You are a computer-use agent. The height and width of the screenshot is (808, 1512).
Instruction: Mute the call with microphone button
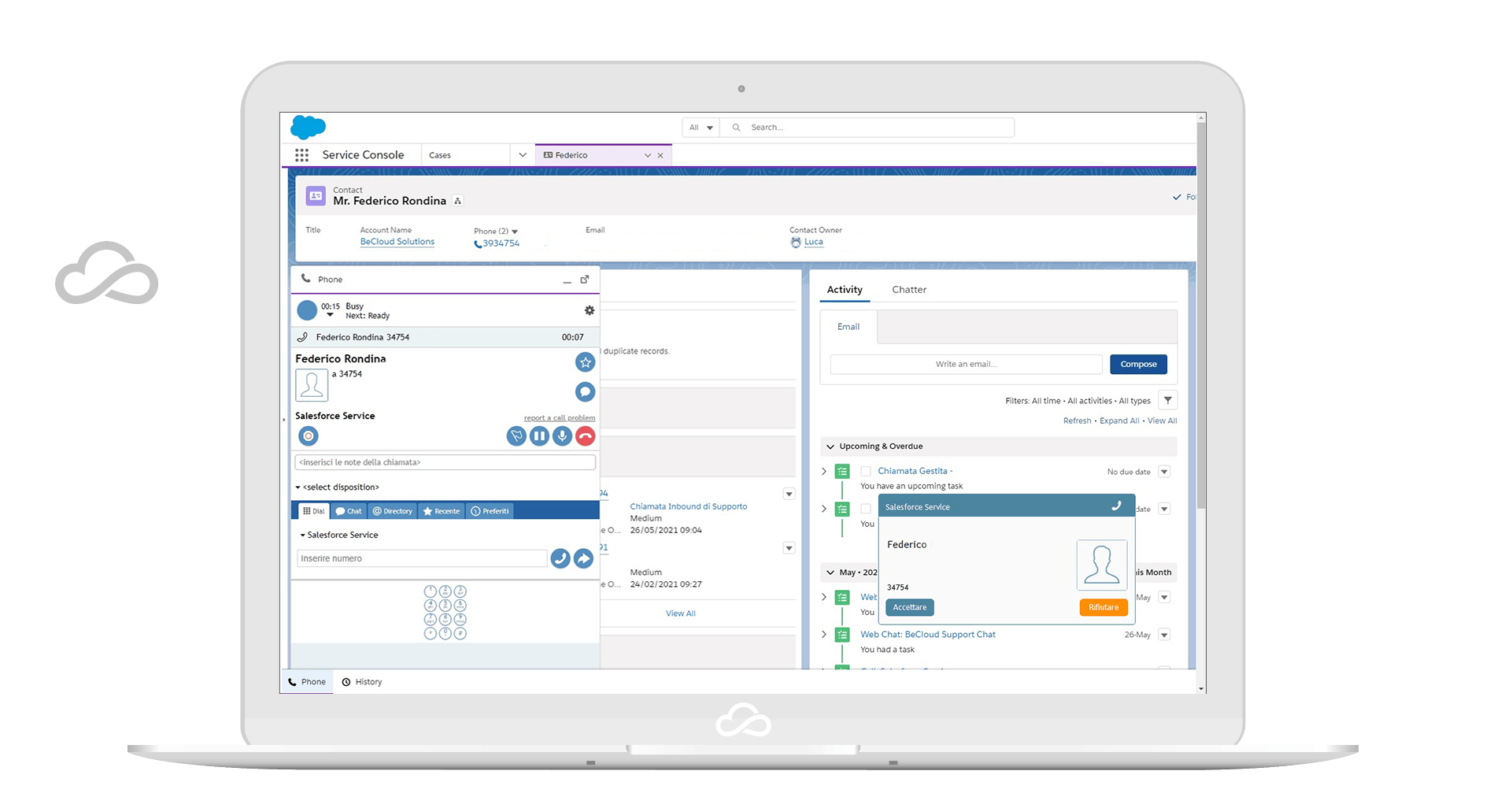[x=562, y=436]
